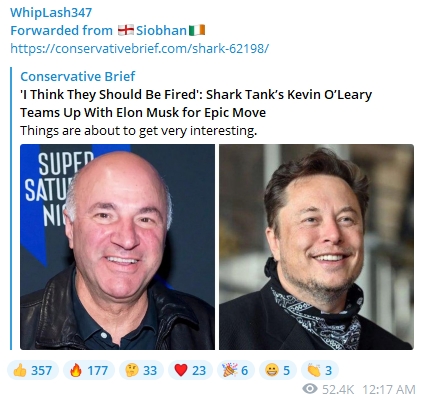Image resolution: width=425 pixels, height=400 pixels.
Task: Click the red heart reaction with 23
Action: (x=190, y=370)
